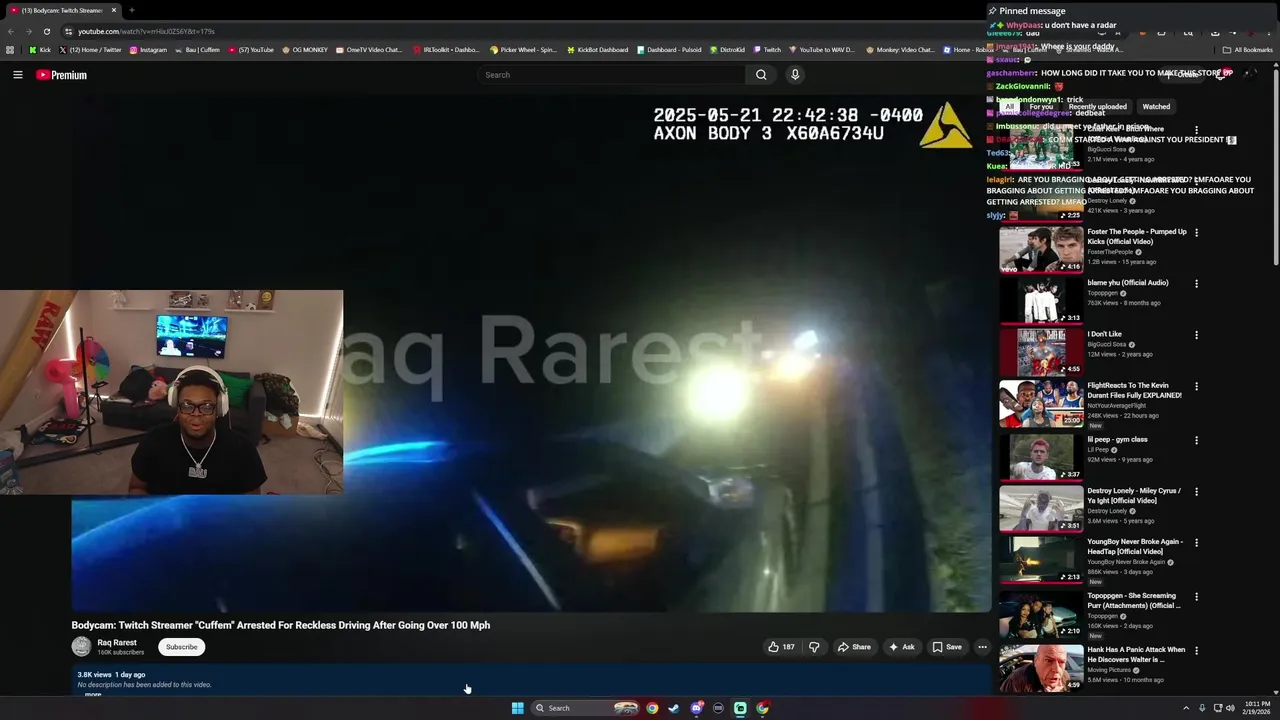The width and height of the screenshot is (1280, 720).
Task: Click the Ask button
Action: pyautogui.click(x=901, y=647)
